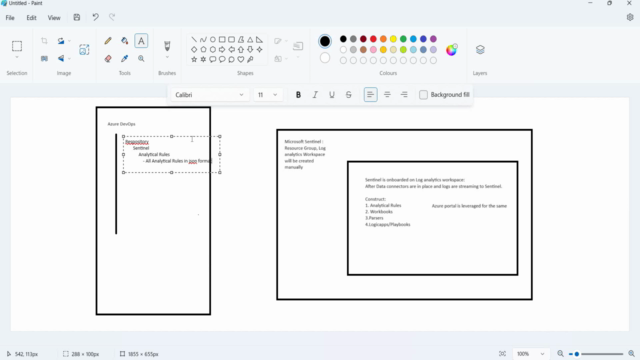The image size is (640, 360).
Task: Pick the Triangle shape
Action: point(250,40)
